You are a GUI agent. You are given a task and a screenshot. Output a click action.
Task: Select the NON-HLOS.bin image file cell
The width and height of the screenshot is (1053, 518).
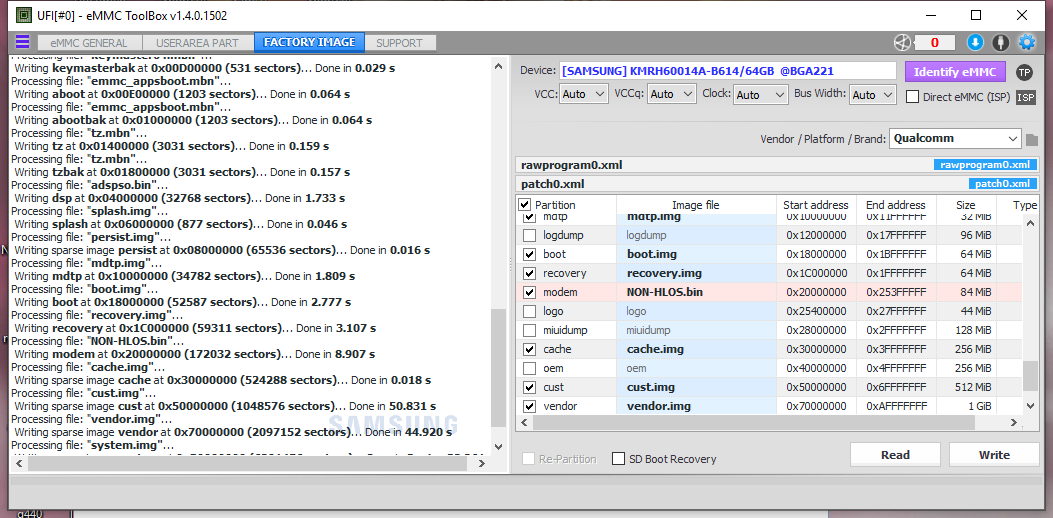(x=696, y=292)
